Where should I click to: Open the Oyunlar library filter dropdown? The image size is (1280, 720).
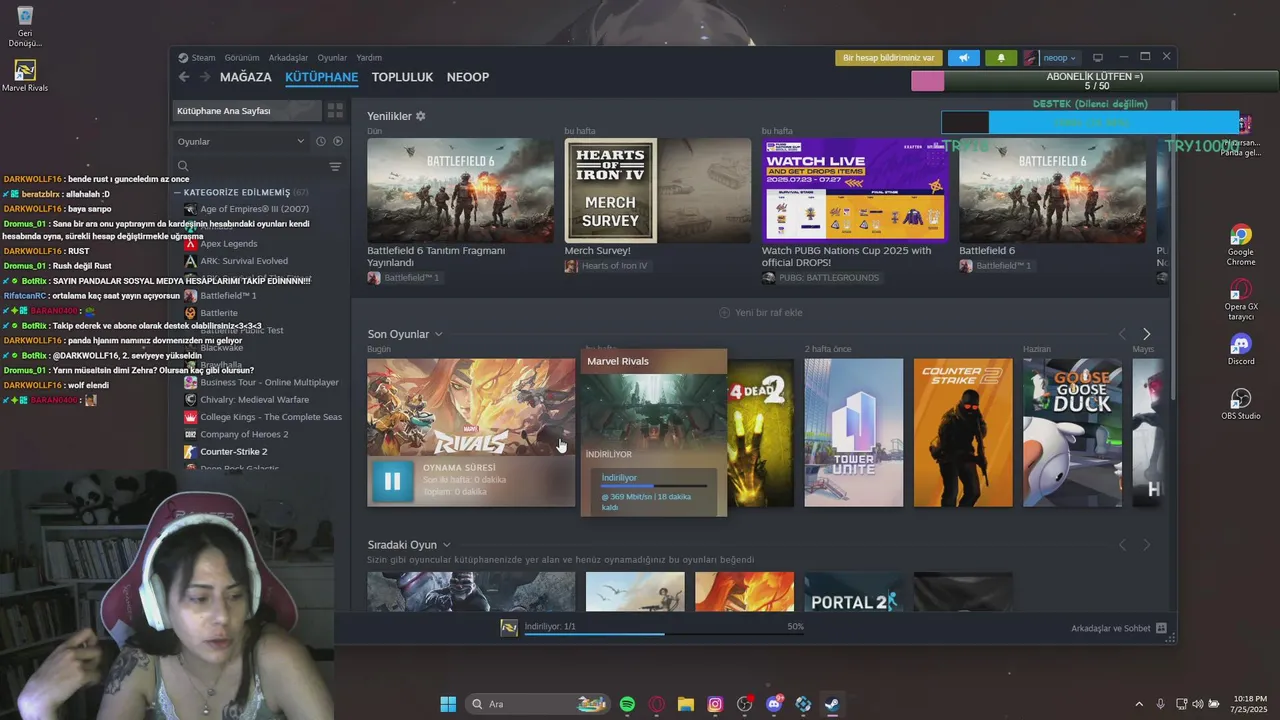(241, 141)
